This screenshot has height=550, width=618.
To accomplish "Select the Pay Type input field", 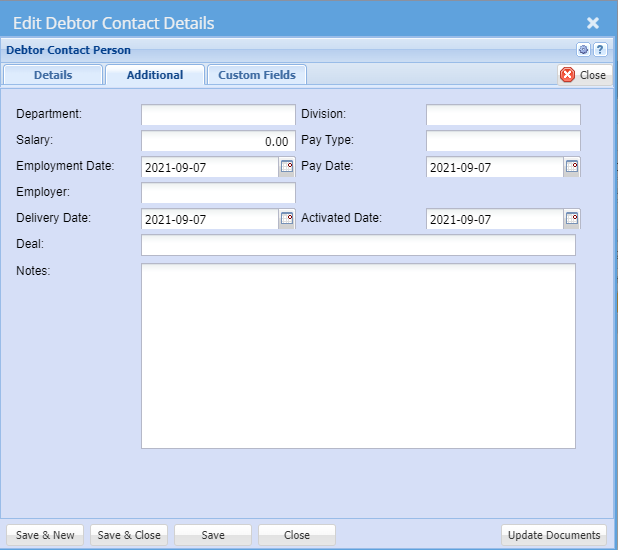I will (x=503, y=141).
